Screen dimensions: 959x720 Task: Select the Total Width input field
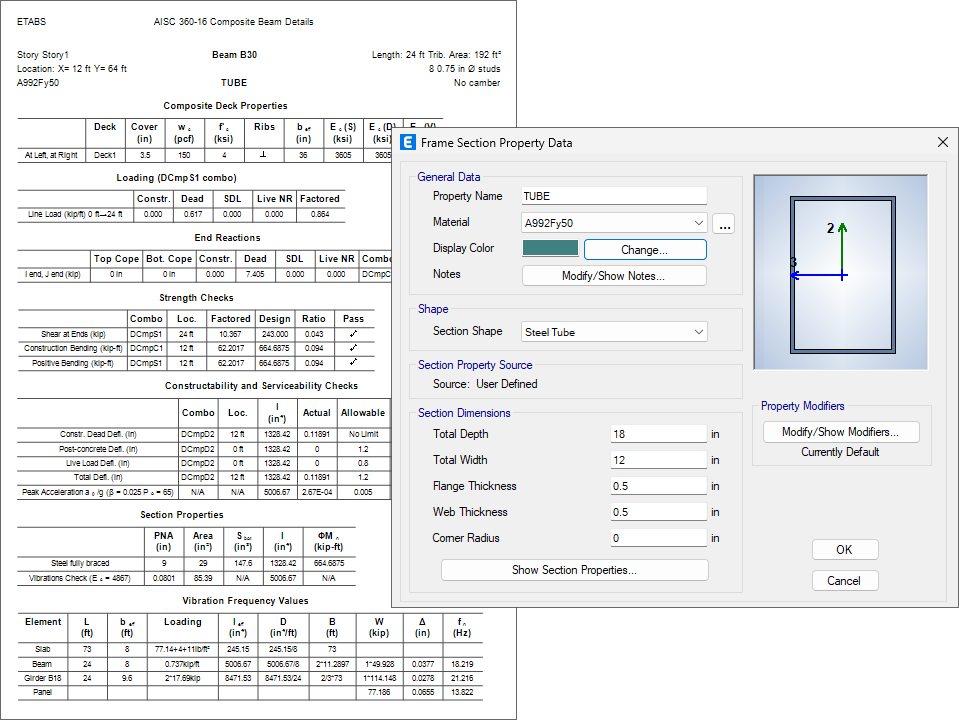pyautogui.click(x=658, y=461)
